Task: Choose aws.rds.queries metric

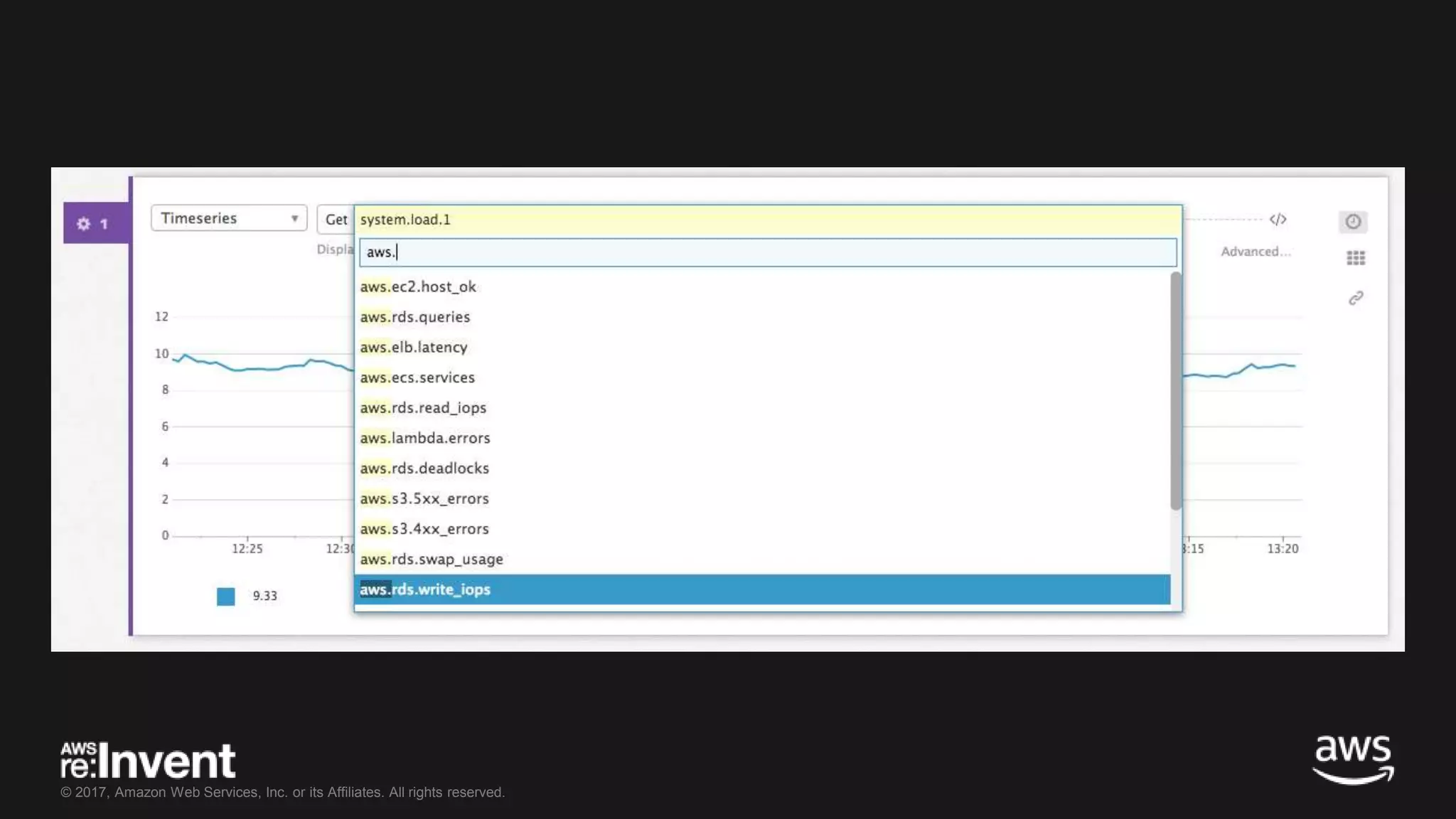Action: pos(414,317)
